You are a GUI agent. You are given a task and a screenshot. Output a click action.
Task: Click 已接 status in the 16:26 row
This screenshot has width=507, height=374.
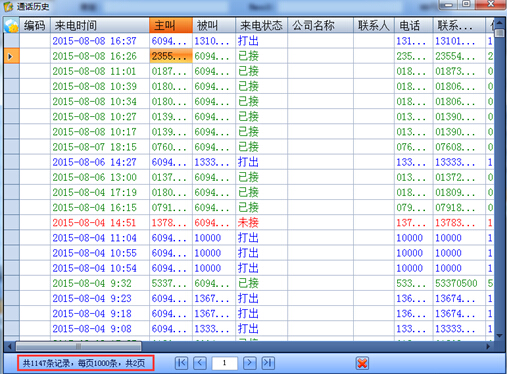(261, 56)
